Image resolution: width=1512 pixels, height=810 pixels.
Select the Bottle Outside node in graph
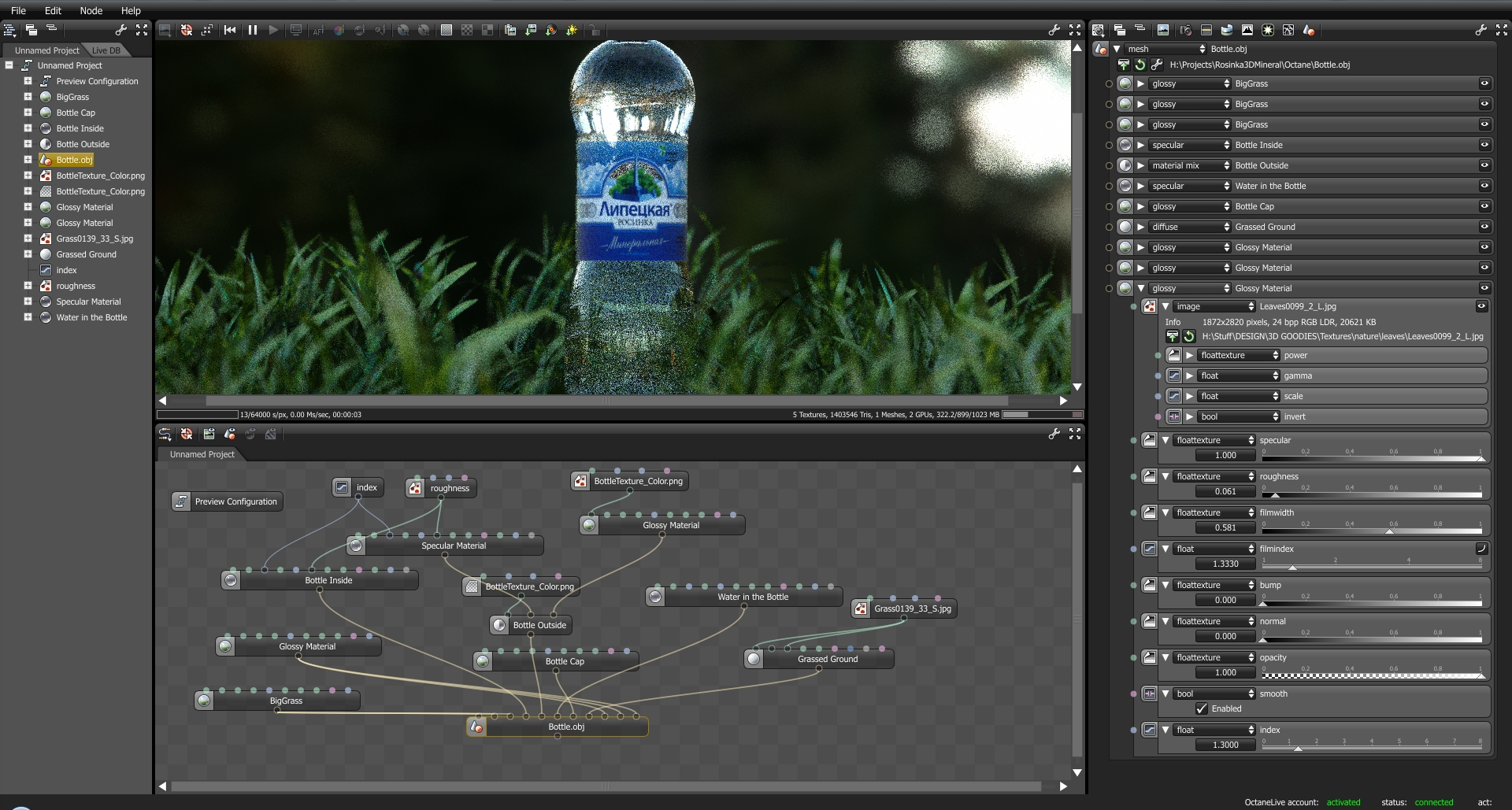(x=532, y=625)
